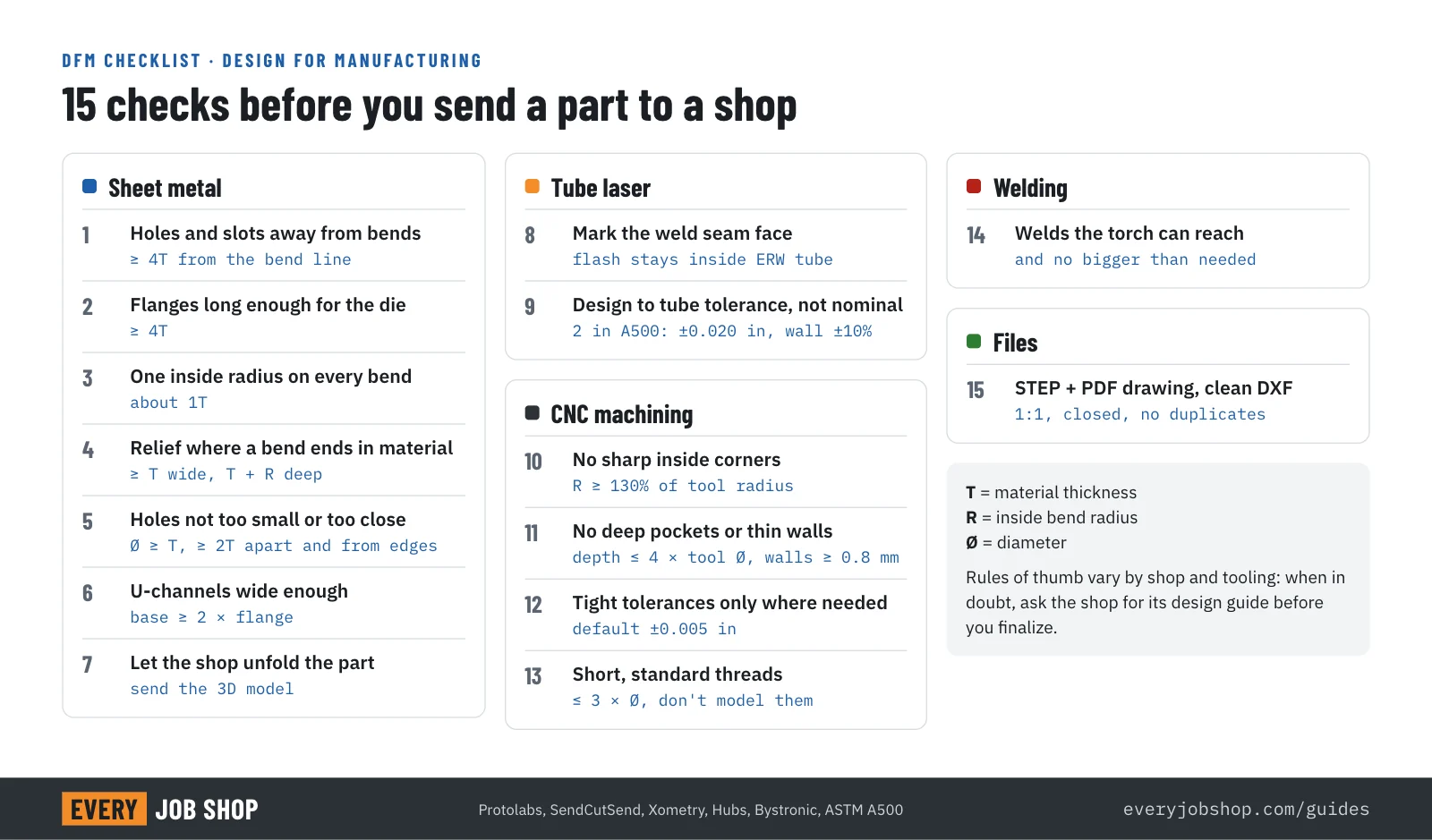Click the T = material thickness legend line

tap(1051, 492)
